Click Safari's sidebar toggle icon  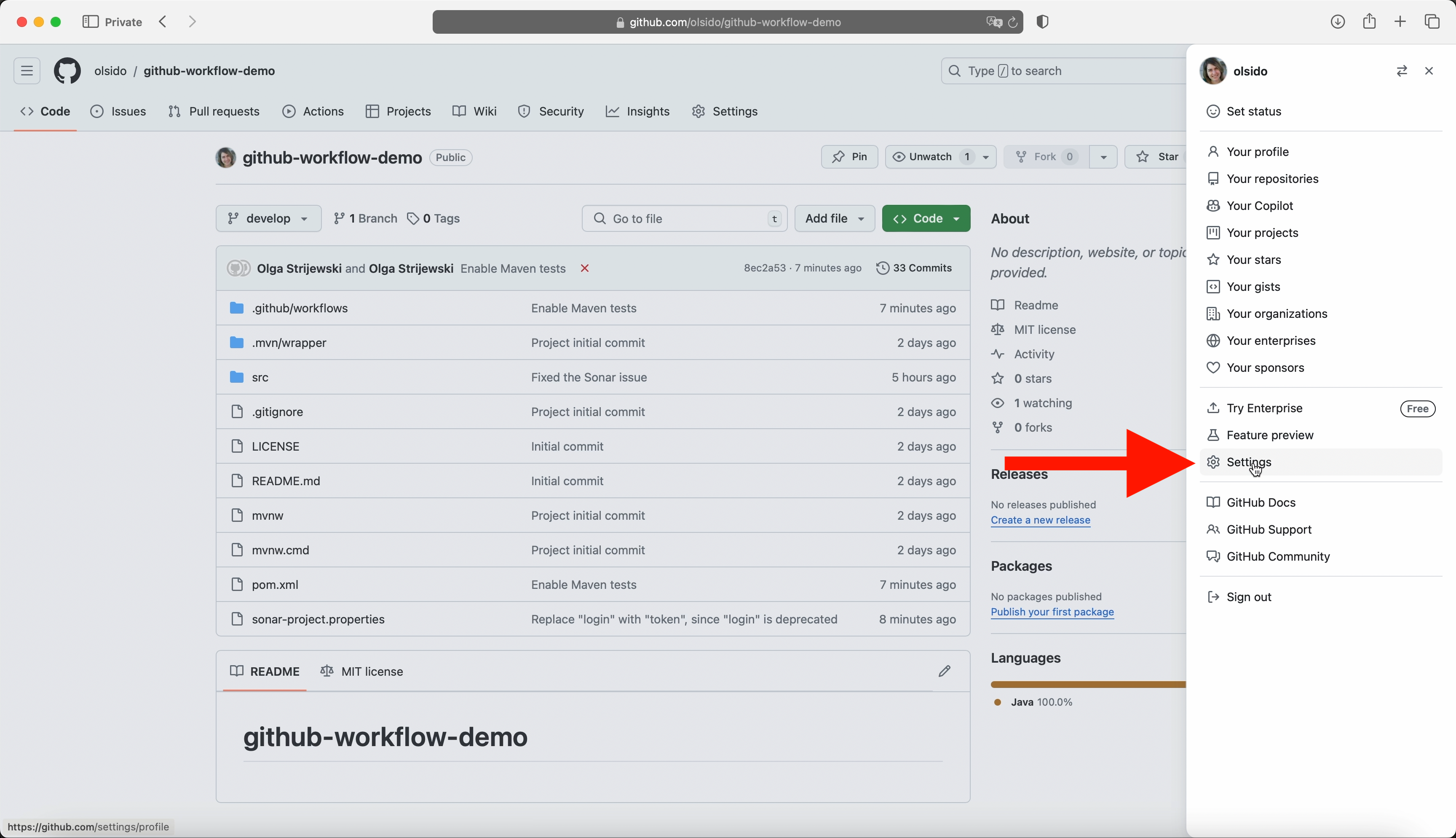click(90, 22)
